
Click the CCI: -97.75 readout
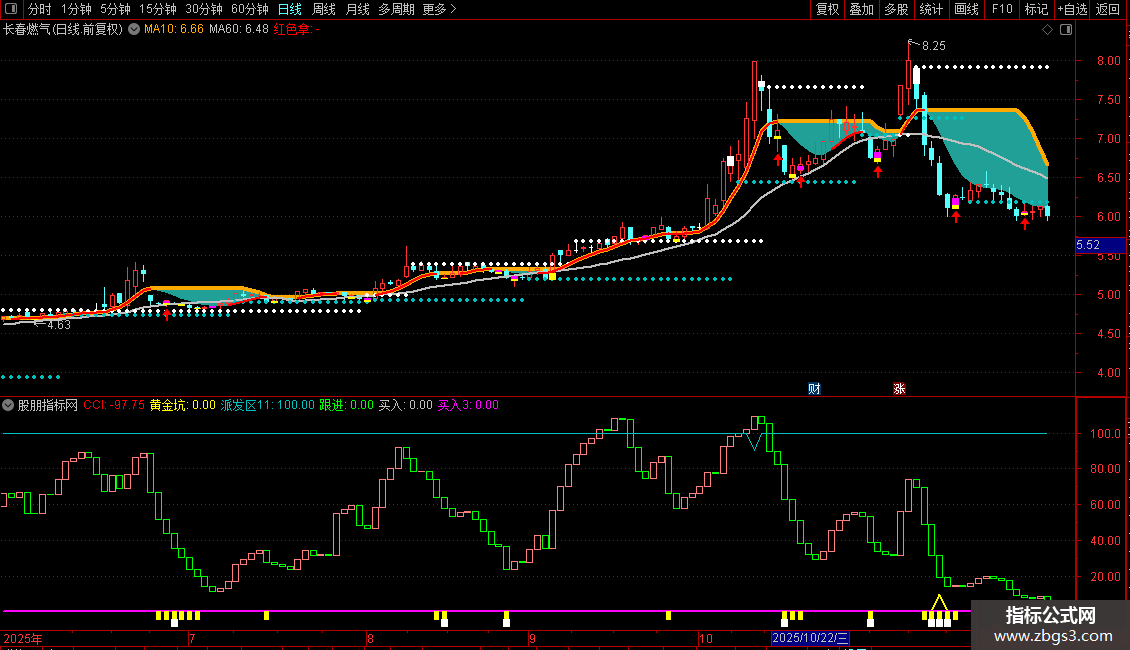pyautogui.click(x=114, y=405)
